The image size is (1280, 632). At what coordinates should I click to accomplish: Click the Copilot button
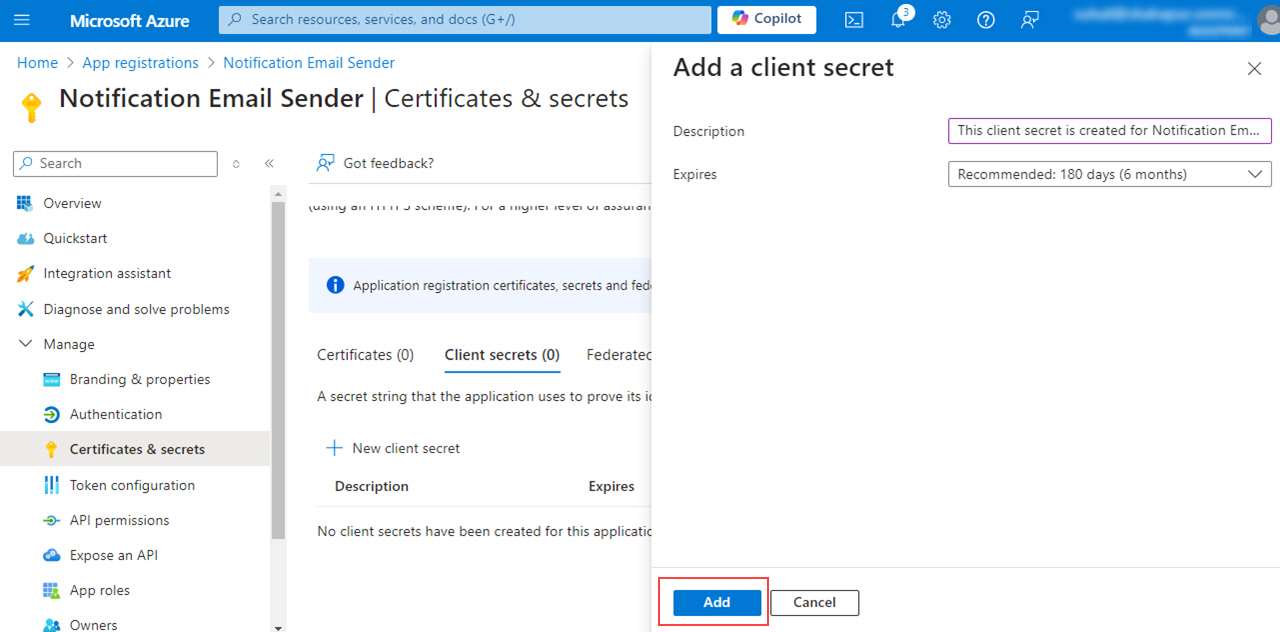[x=766, y=19]
